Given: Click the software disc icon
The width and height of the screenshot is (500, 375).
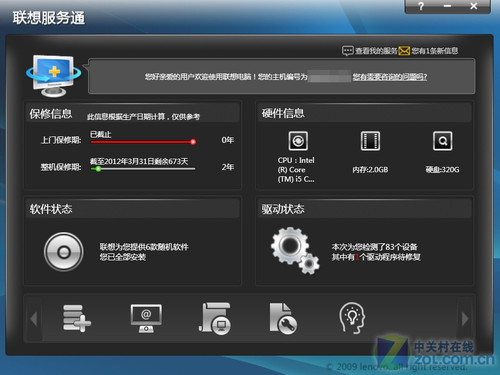Looking at the screenshot, I should (x=64, y=252).
